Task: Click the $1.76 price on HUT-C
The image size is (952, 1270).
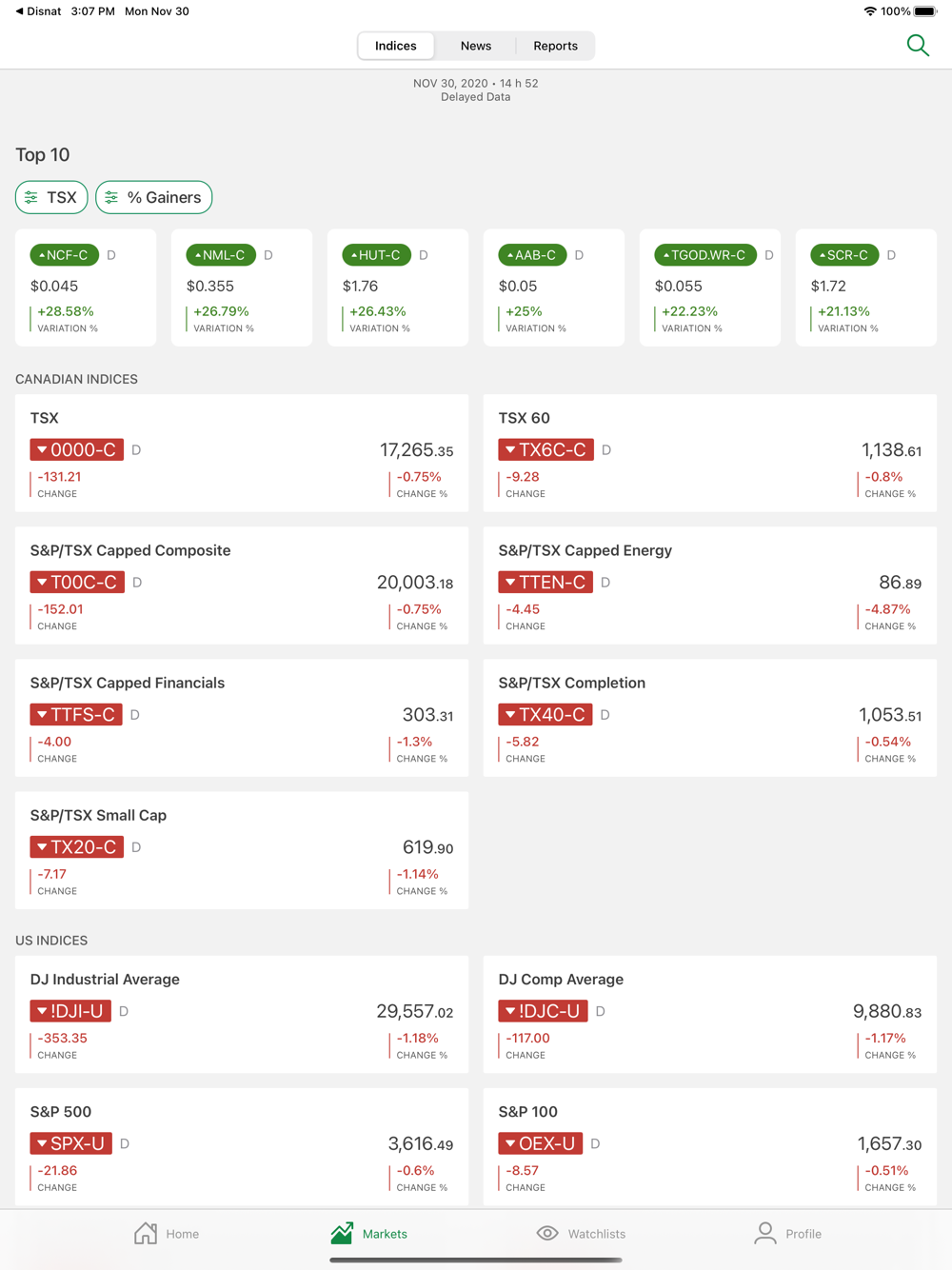Action: [360, 286]
